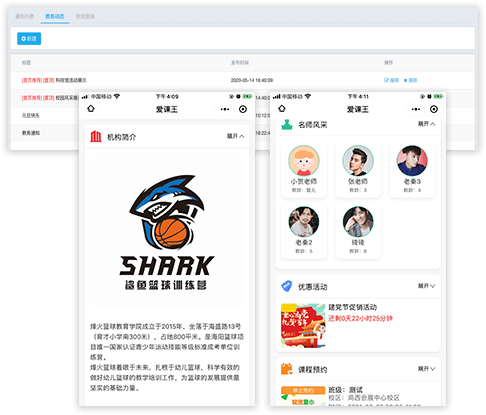Open the third tab next to 教务动态
Viewport: 486px width, 415px height.
[x=85, y=16]
